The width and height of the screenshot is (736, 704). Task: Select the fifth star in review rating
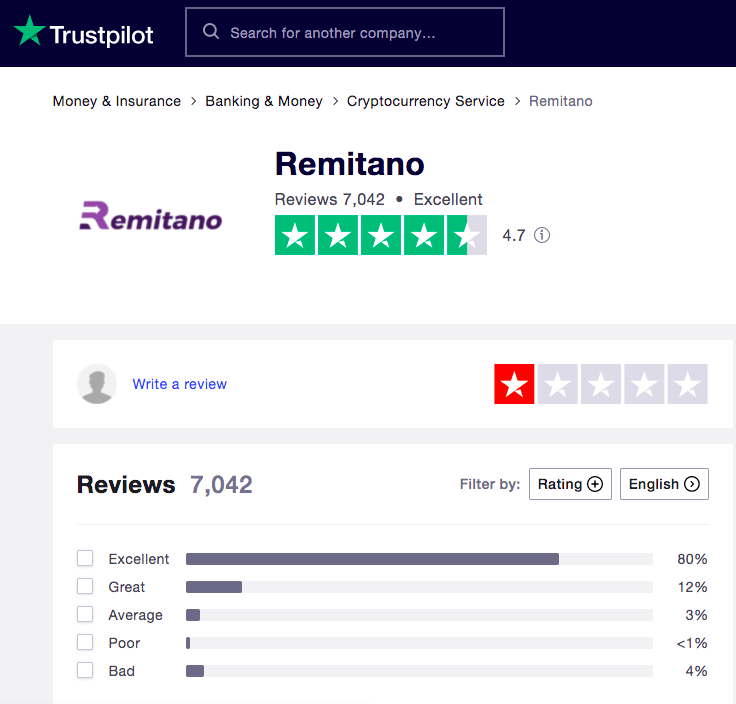[x=688, y=384]
